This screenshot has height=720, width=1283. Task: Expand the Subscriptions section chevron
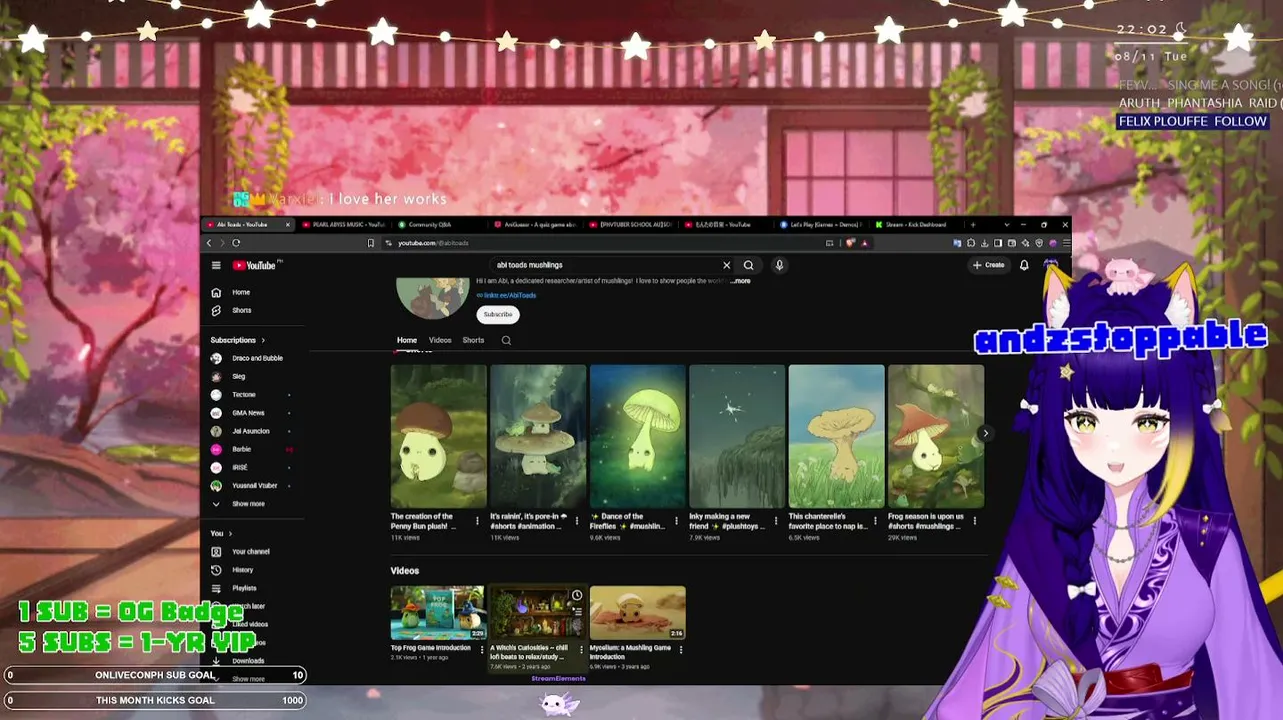[x=263, y=340]
